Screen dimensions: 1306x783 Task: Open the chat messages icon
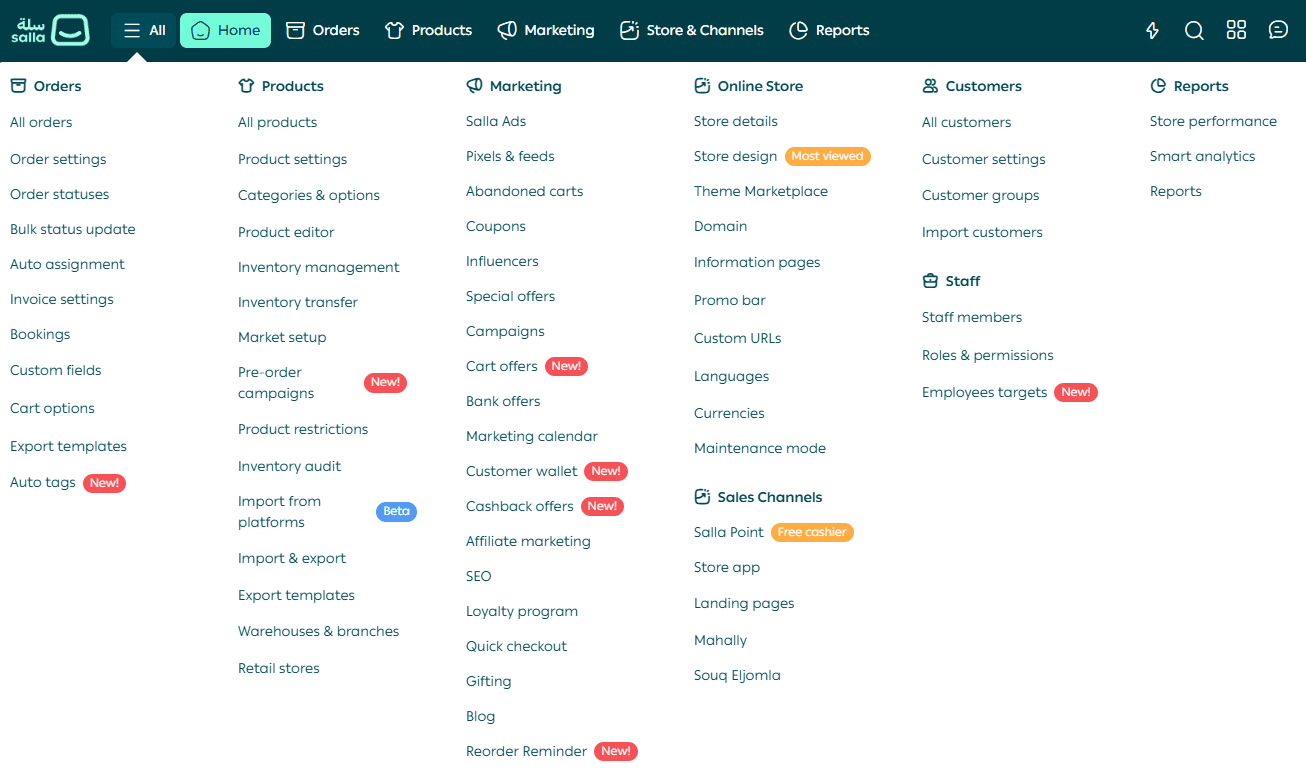1278,30
